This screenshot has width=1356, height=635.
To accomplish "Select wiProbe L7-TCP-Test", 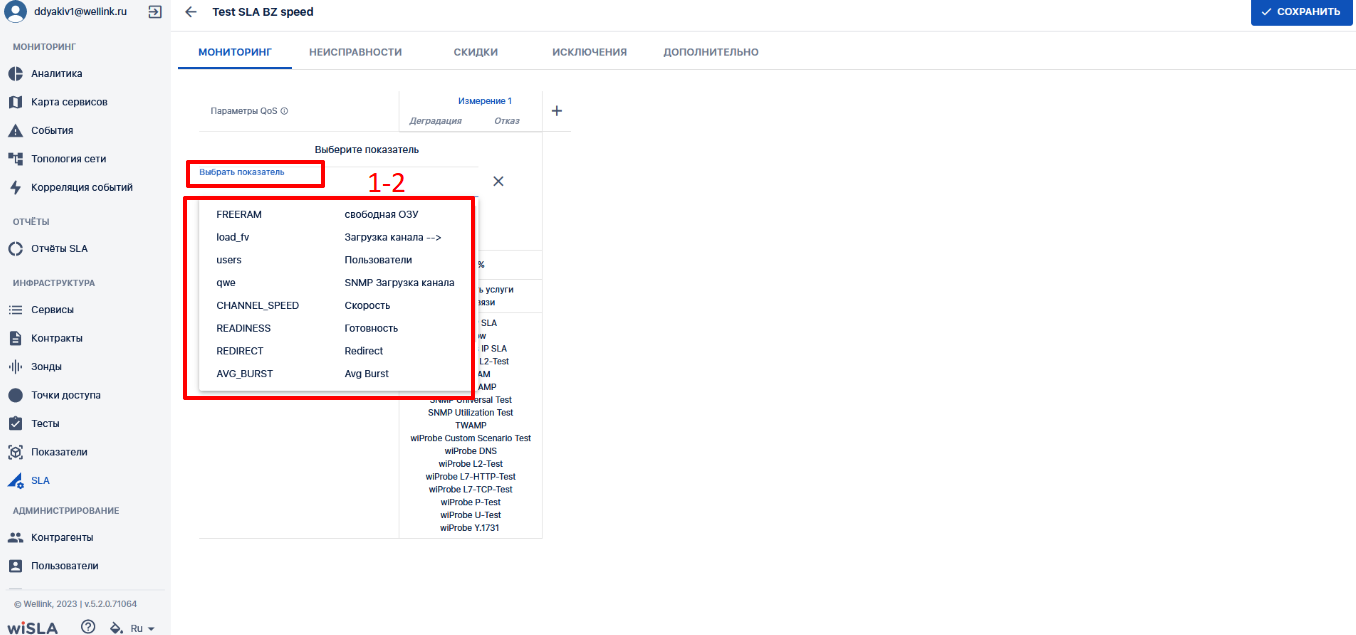I will pyautogui.click(x=470, y=489).
